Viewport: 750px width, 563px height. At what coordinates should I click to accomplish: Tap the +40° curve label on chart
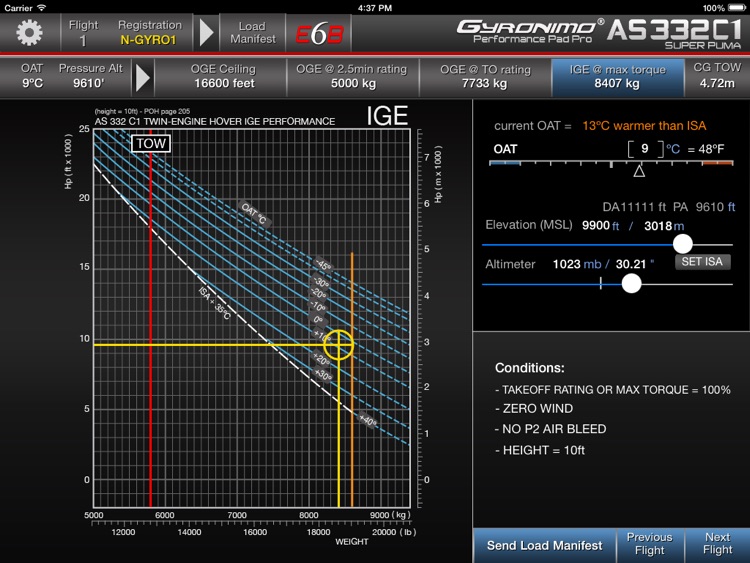click(x=367, y=420)
